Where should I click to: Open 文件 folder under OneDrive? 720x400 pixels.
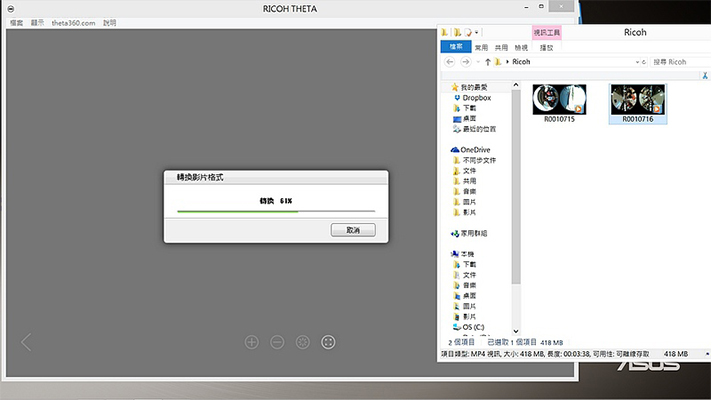469,171
